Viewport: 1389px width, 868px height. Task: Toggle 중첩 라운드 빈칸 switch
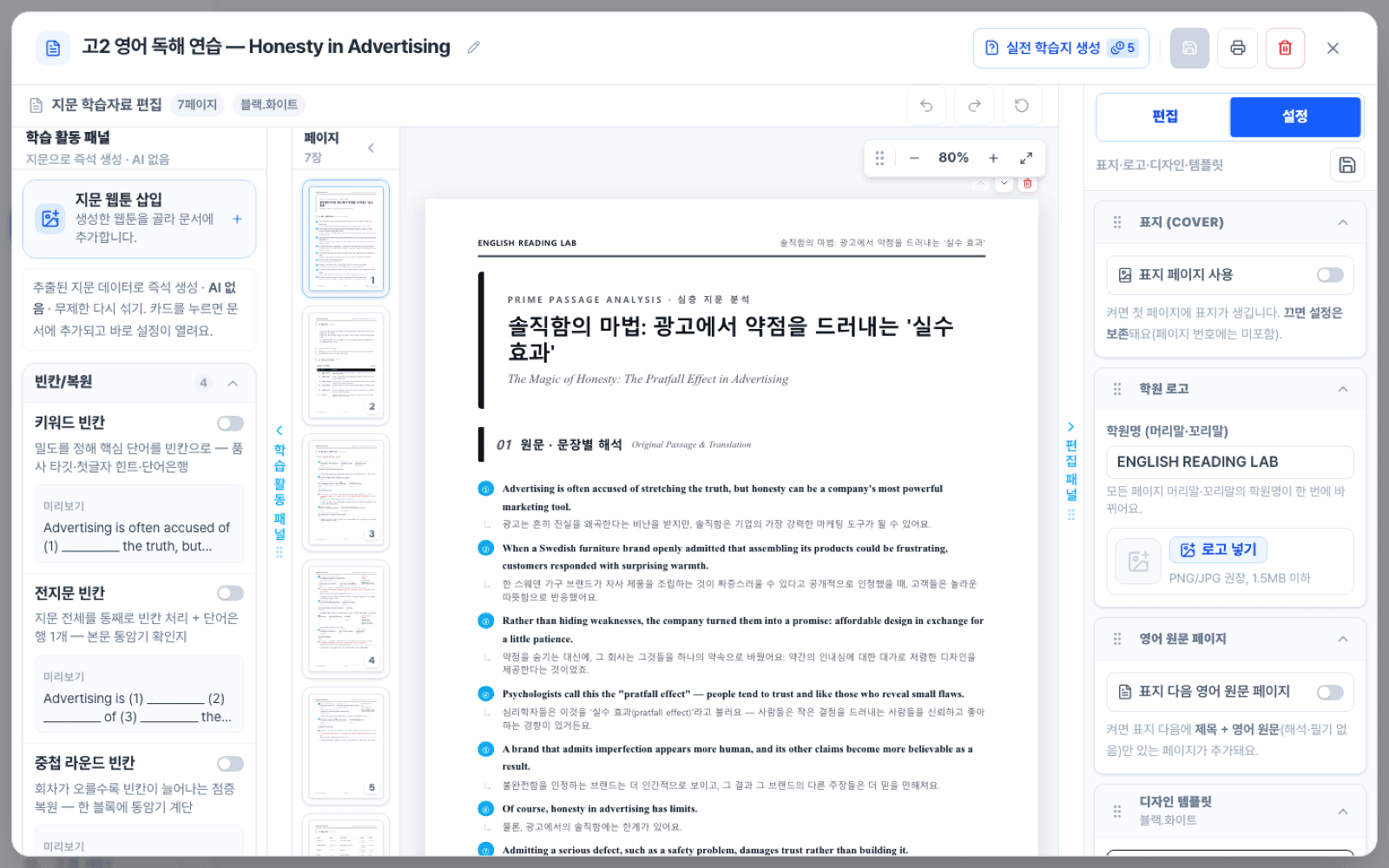tap(230, 764)
